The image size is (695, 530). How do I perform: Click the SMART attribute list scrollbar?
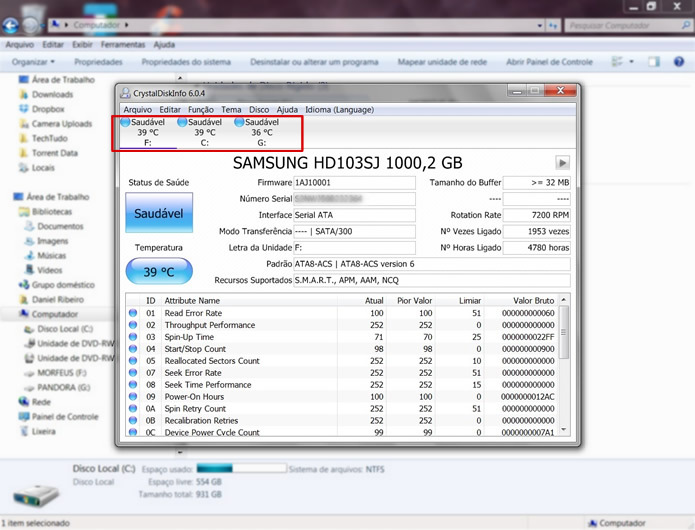[564, 370]
